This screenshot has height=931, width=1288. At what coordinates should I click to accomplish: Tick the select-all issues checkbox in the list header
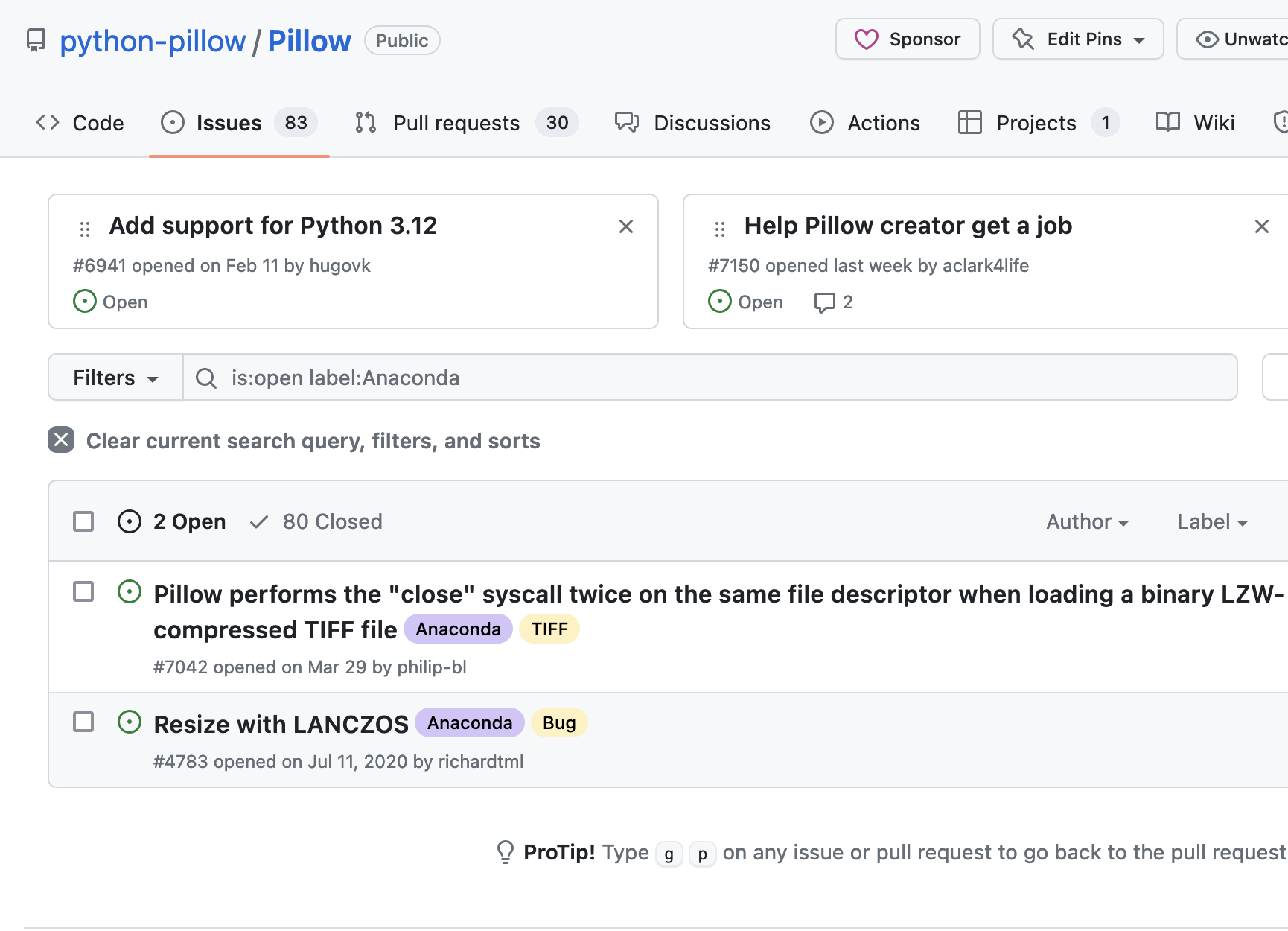(83, 521)
